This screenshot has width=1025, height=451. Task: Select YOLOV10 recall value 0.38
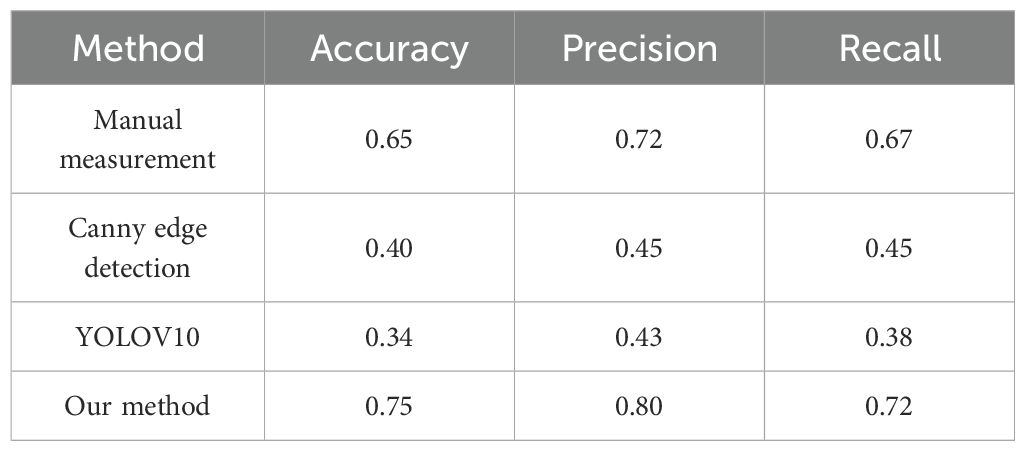point(890,337)
